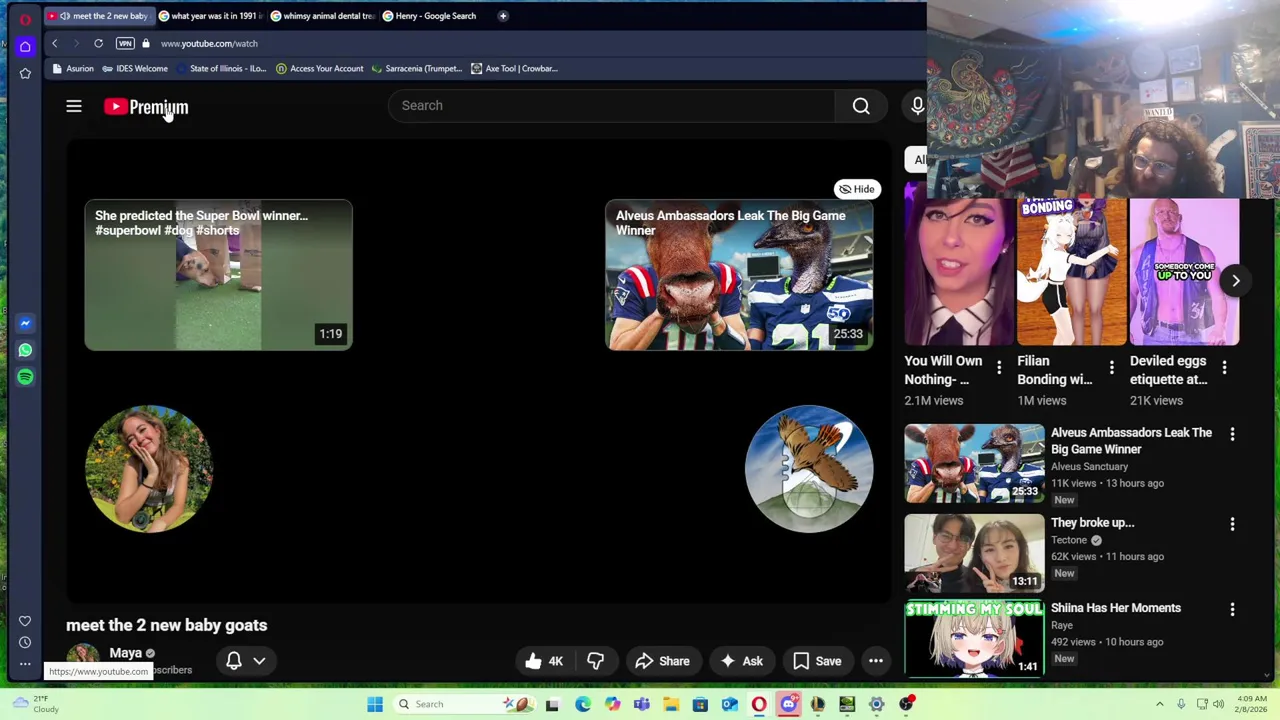Viewport: 1280px width, 720px height.
Task: Open menu for 'Filian Bonding' short
Action: coord(1112,368)
